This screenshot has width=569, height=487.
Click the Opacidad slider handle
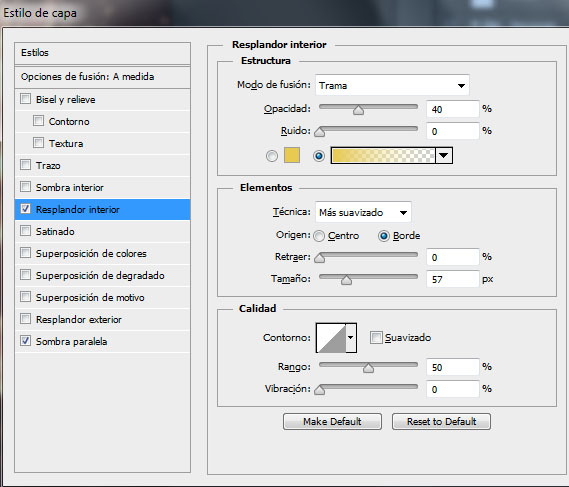tap(358, 110)
